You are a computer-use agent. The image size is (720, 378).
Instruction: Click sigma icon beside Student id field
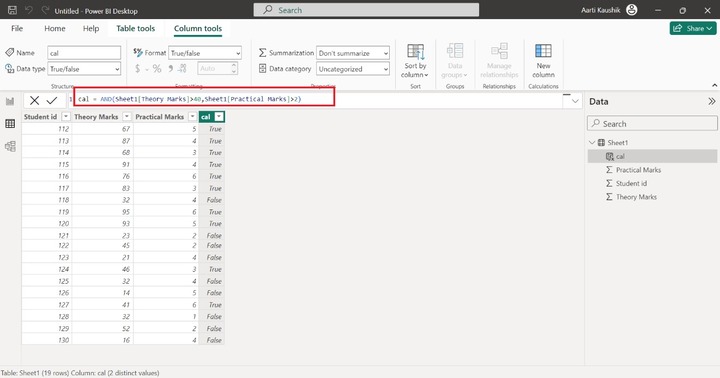tap(609, 183)
